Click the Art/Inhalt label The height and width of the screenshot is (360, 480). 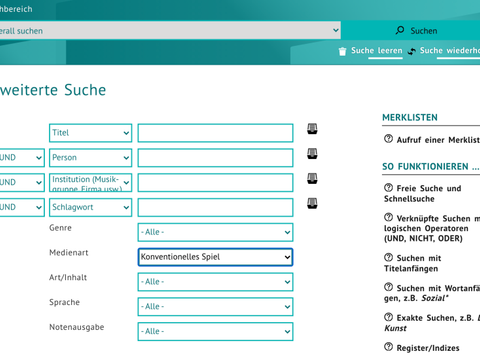[68, 277]
